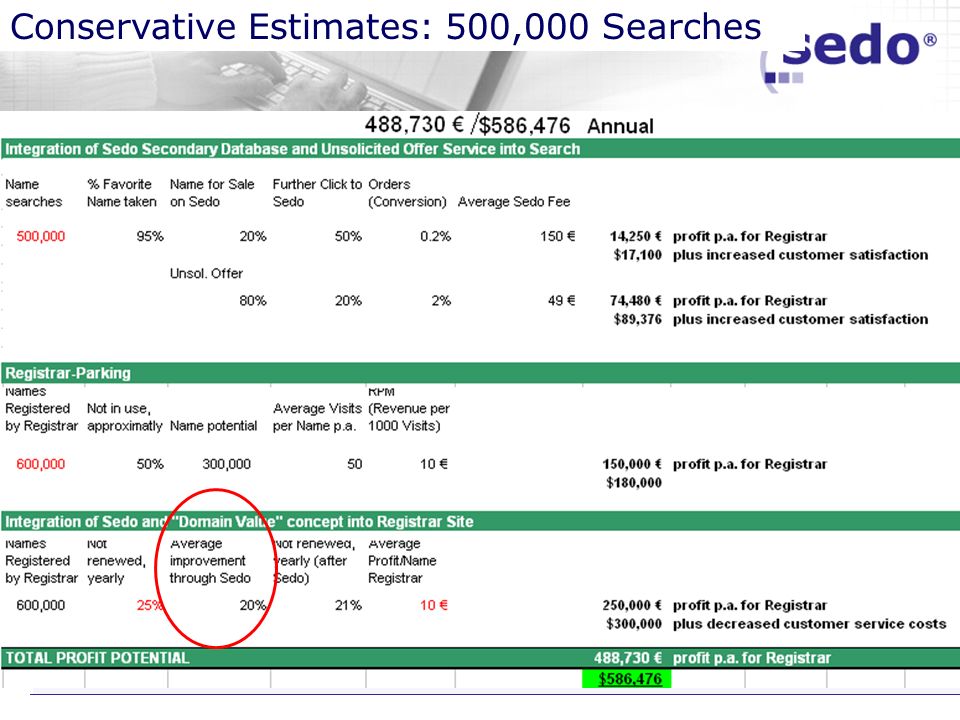Click the '14,250 €' profit value
Screen dimensions: 960x720
tap(636, 236)
